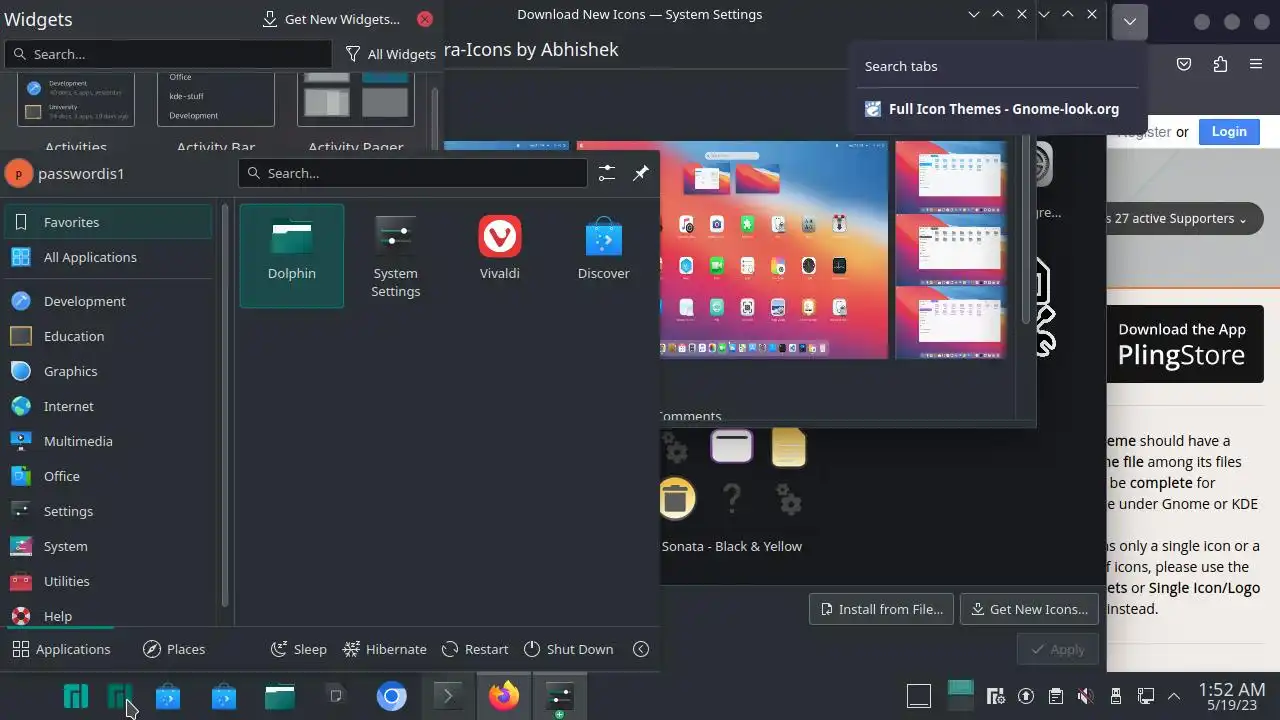Open the taskbar clock 1:52 AM
The width and height of the screenshot is (1280, 720).
coord(1231,696)
